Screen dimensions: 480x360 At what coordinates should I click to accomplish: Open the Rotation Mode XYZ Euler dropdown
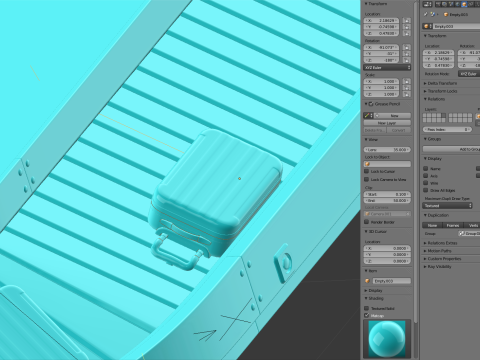(469, 74)
